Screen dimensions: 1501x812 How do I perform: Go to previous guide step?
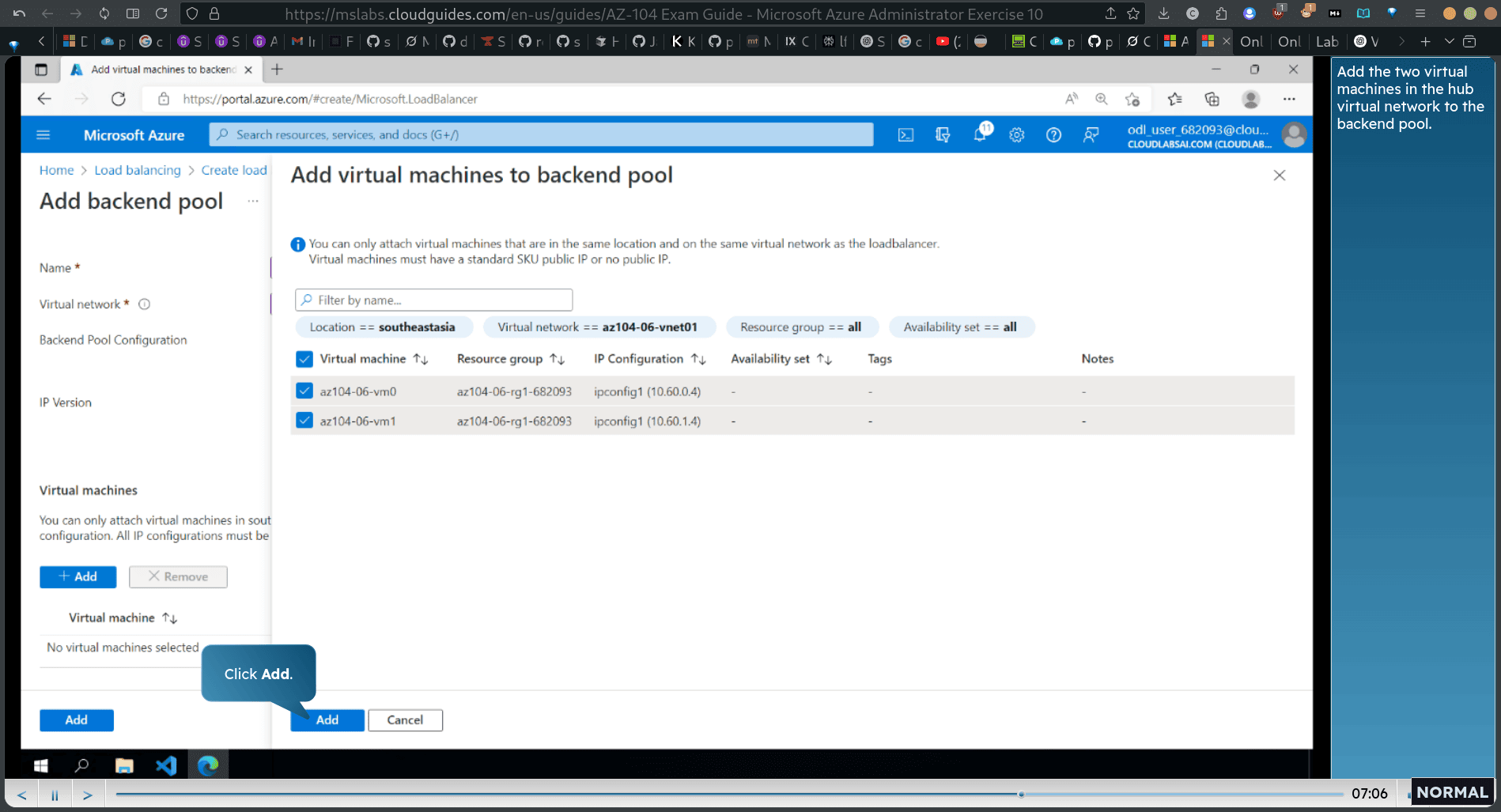point(22,795)
